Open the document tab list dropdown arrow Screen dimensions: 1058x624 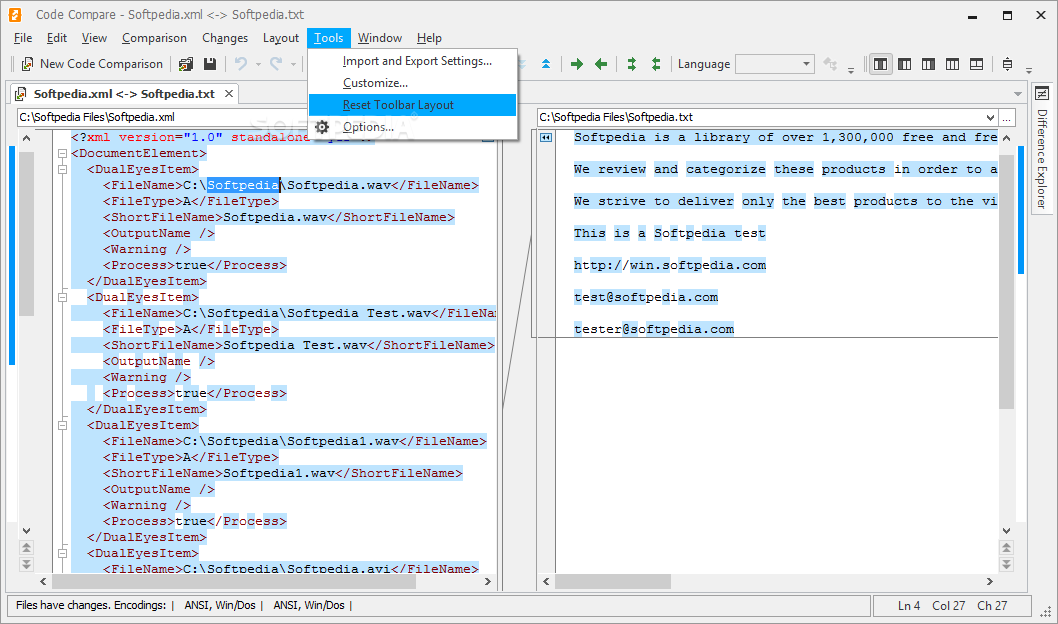point(1018,94)
